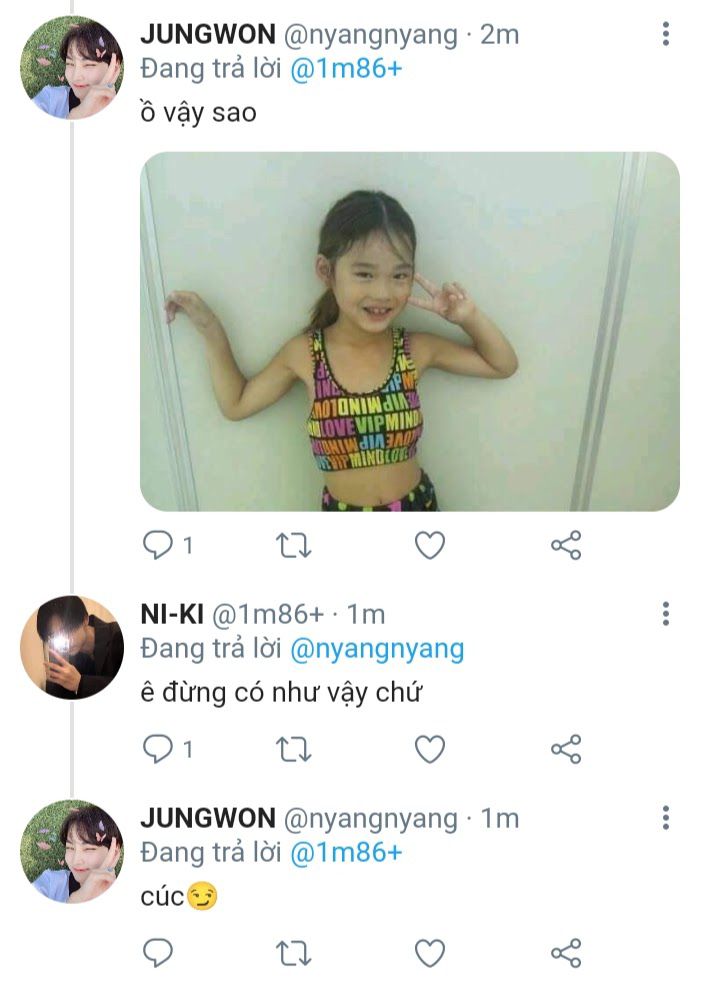Retweet JUNGWON's "cúc" tweet

(293, 953)
